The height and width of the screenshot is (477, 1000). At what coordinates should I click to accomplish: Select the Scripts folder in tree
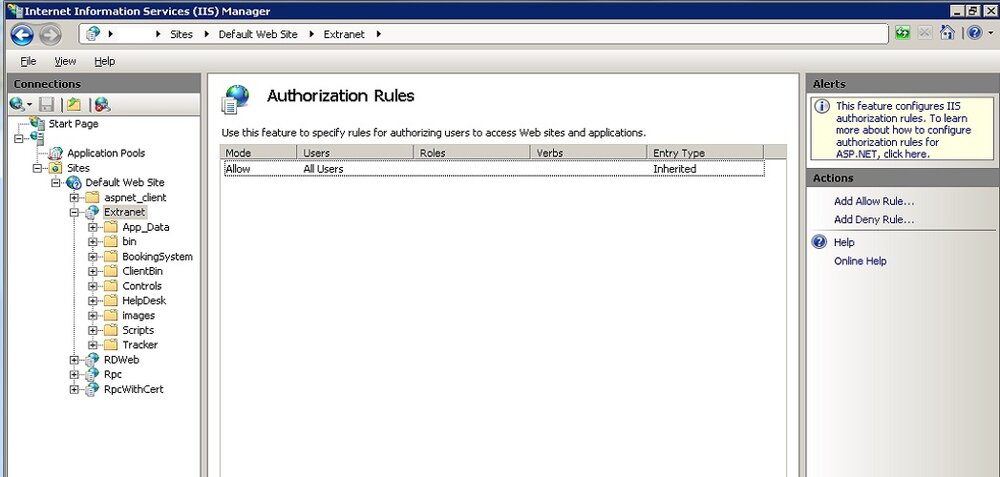point(138,330)
